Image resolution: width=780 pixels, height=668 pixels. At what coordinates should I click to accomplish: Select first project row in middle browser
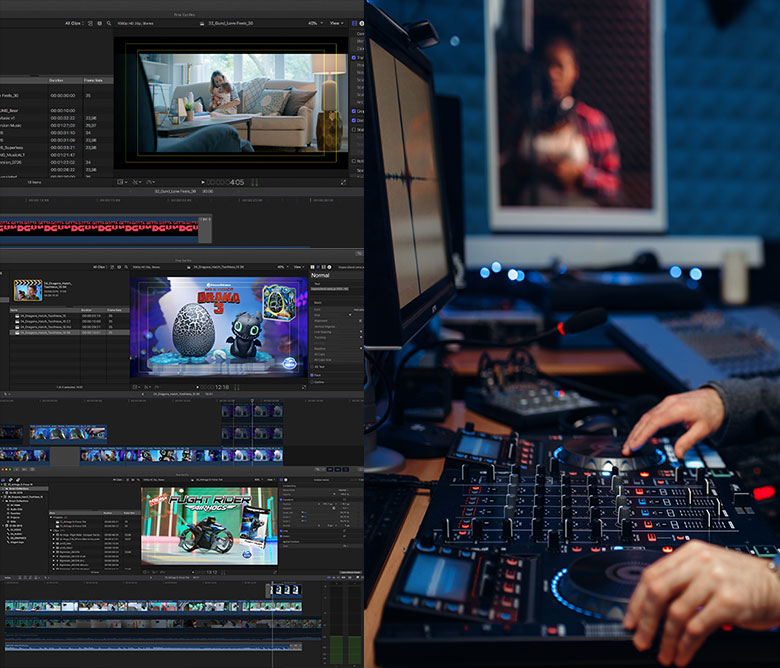[x=70, y=316]
